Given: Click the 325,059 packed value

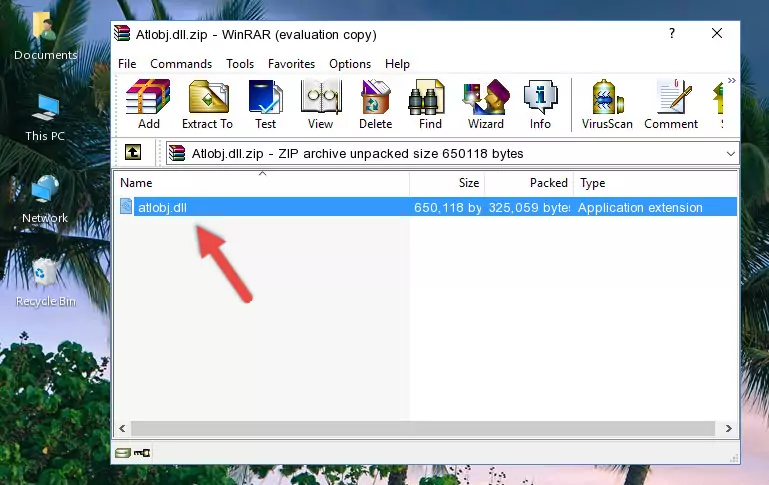Looking at the screenshot, I should pyautogui.click(x=529, y=207).
